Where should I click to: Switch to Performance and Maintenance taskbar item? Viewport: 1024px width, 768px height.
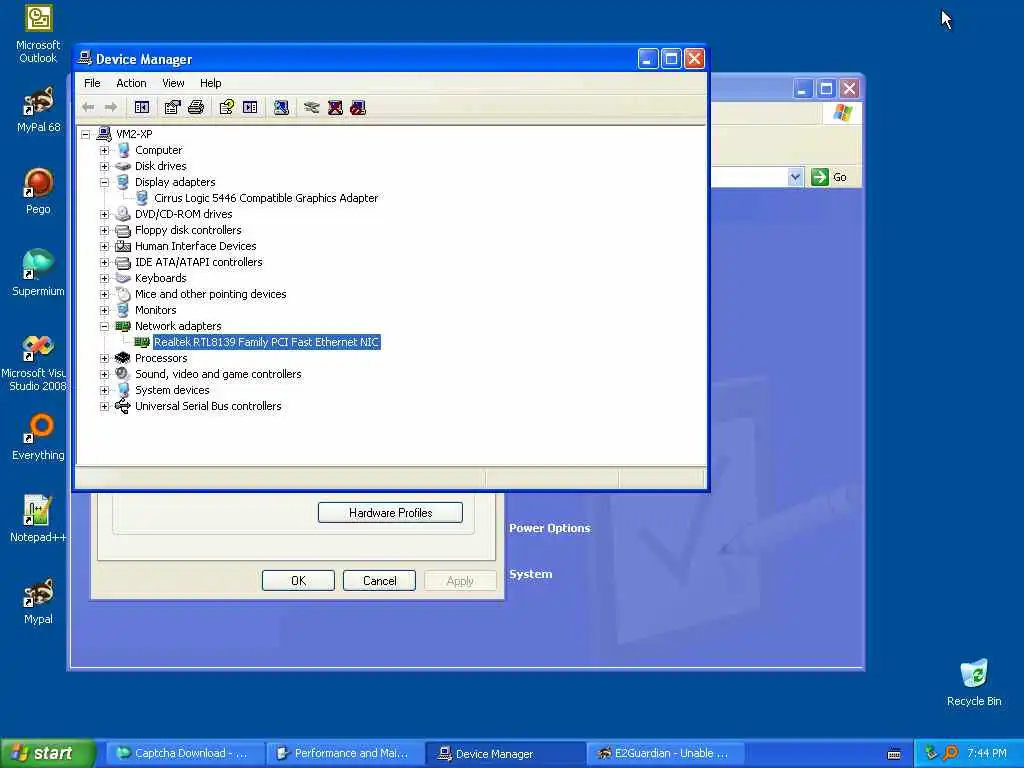coord(345,754)
